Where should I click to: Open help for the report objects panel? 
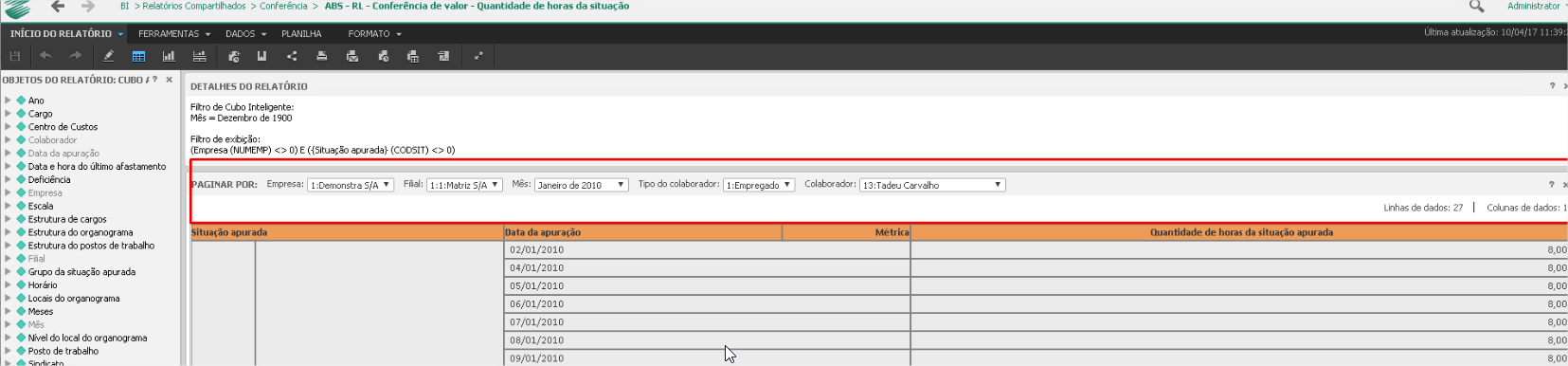click(154, 80)
